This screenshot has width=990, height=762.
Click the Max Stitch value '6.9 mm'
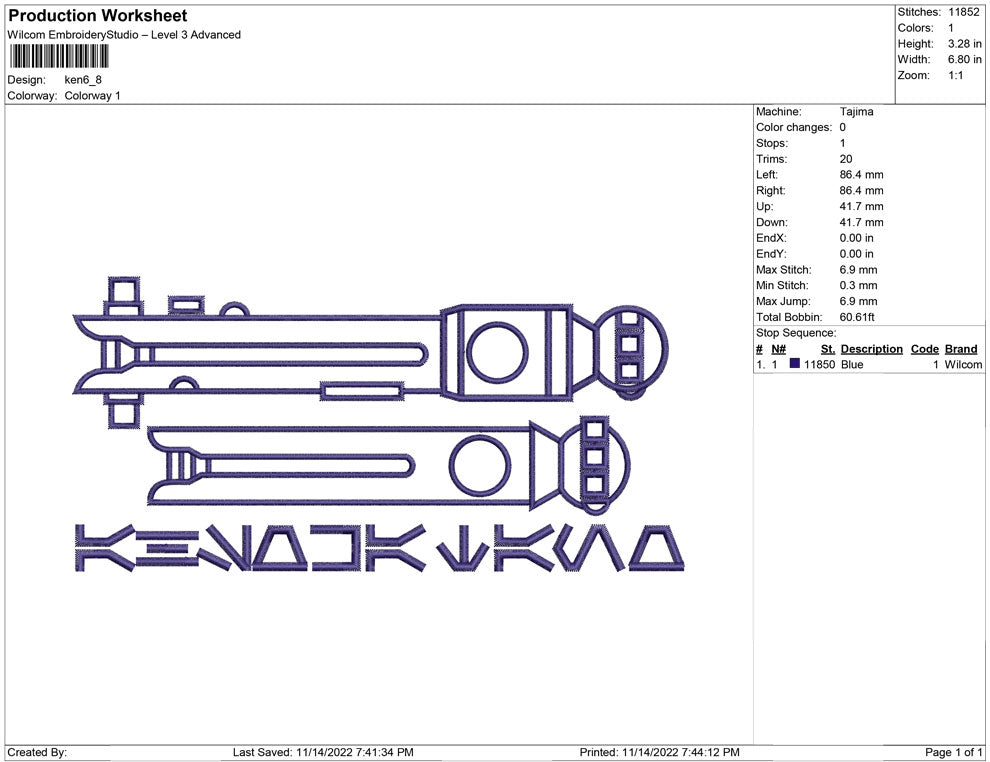tap(858, 270)
